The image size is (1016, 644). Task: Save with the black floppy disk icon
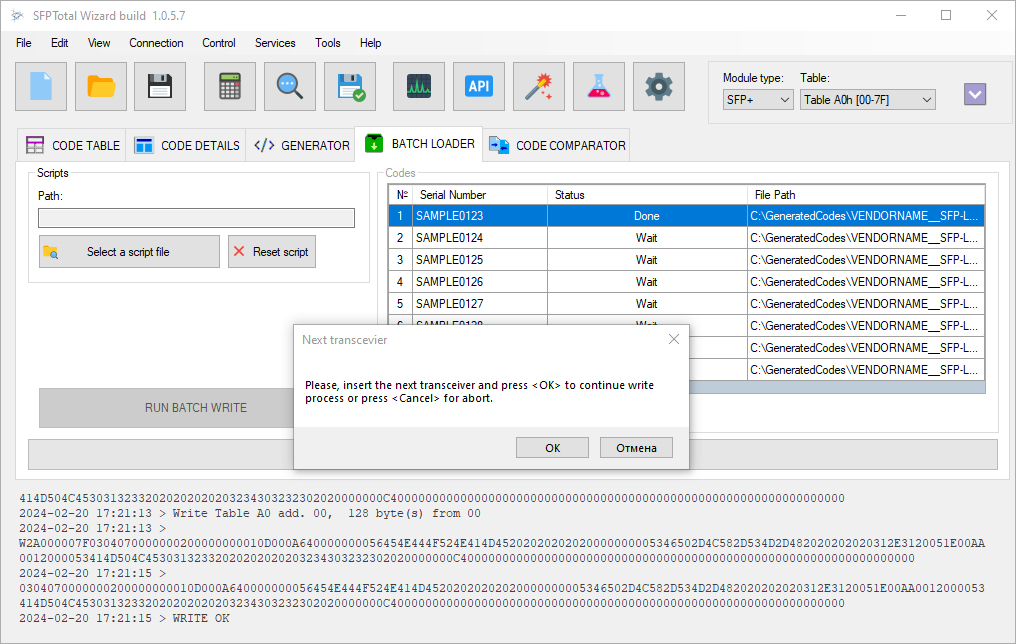coord(160,86)
